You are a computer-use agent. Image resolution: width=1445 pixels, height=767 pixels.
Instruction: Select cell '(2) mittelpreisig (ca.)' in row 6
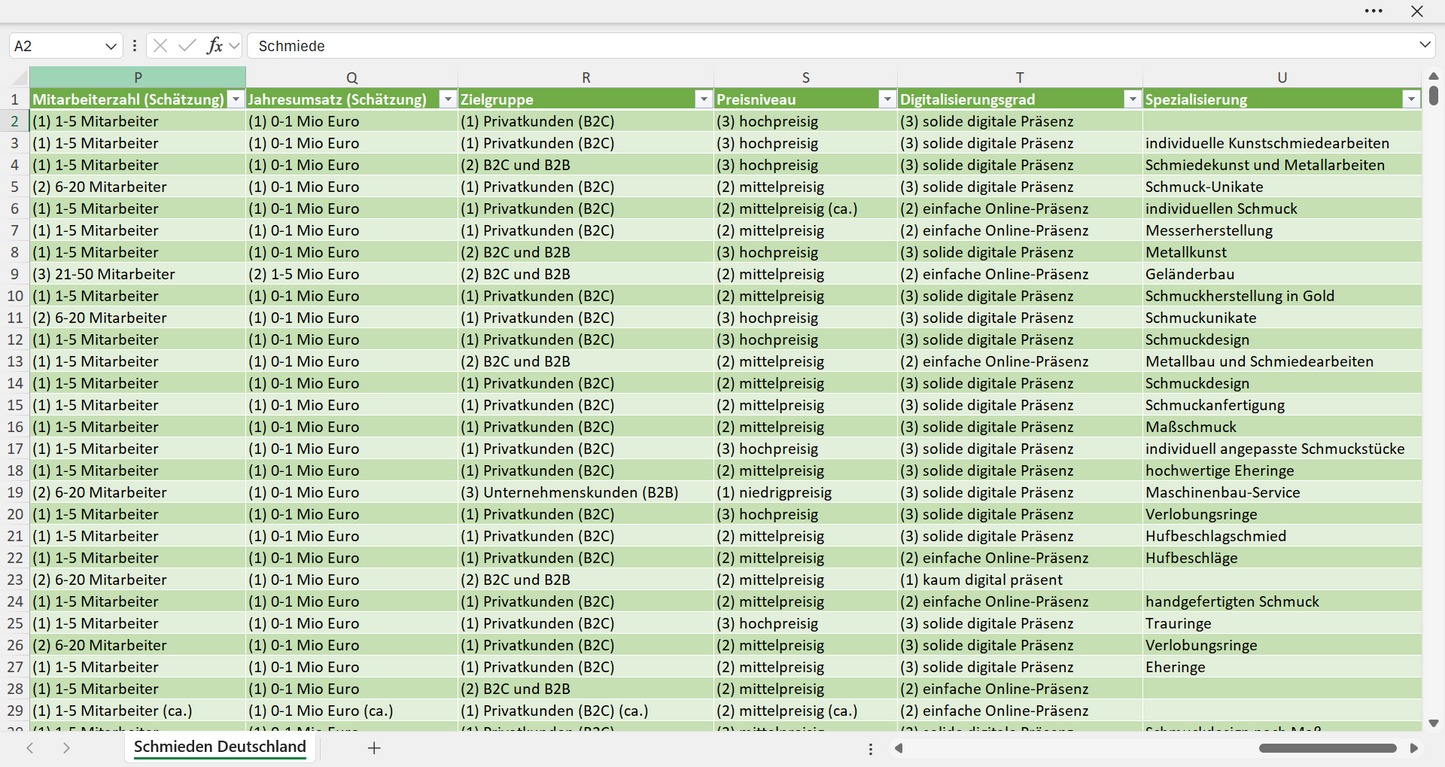pos(805,208)
